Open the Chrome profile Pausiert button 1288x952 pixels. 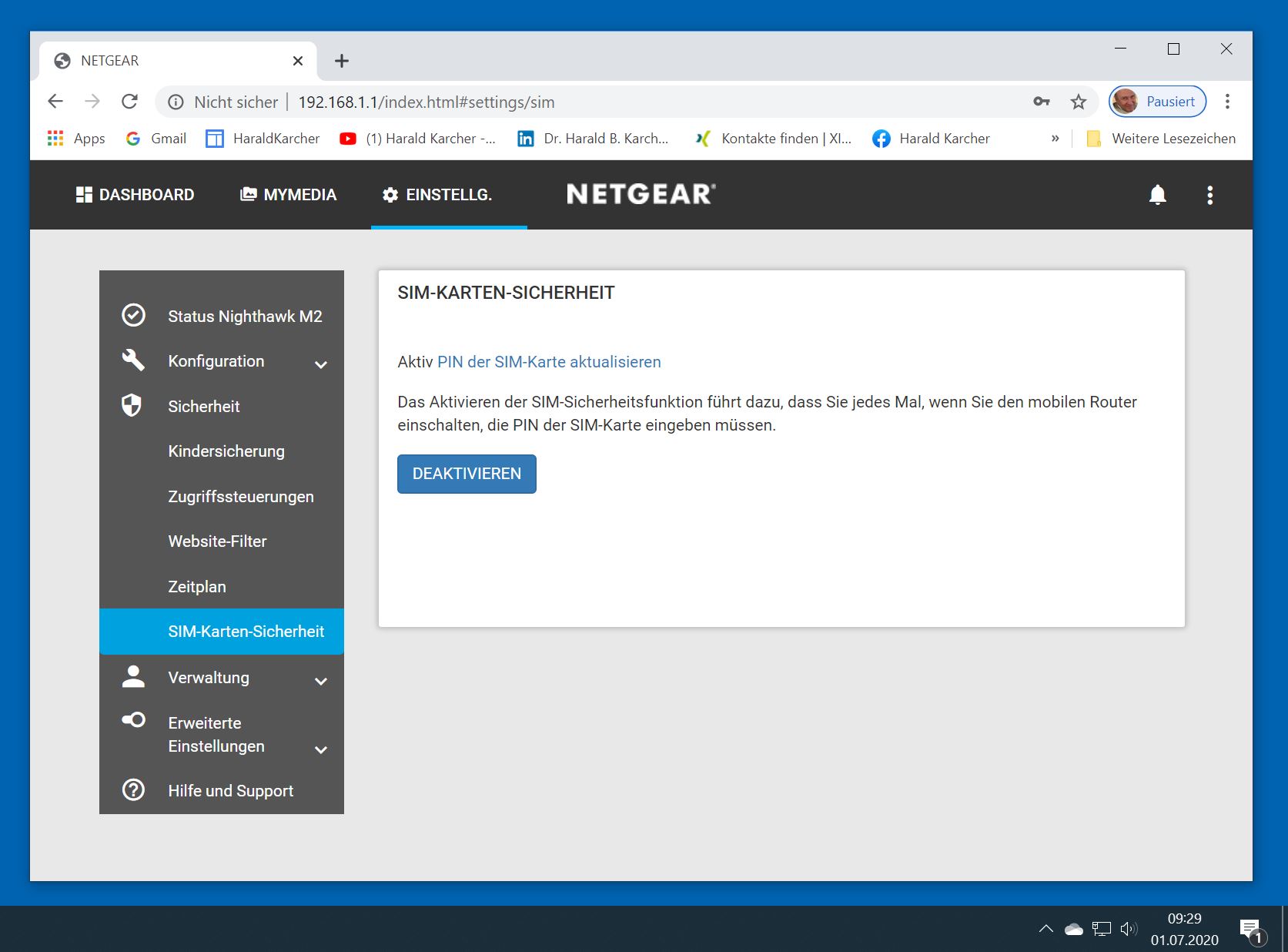point(1157,102)
